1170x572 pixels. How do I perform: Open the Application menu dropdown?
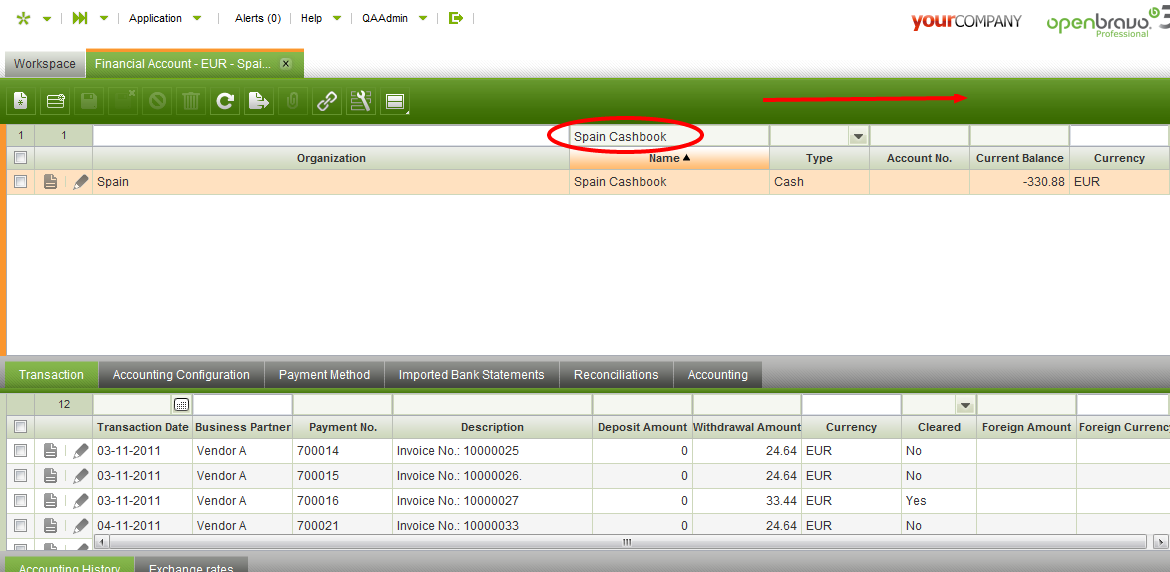tap(165, 19)
